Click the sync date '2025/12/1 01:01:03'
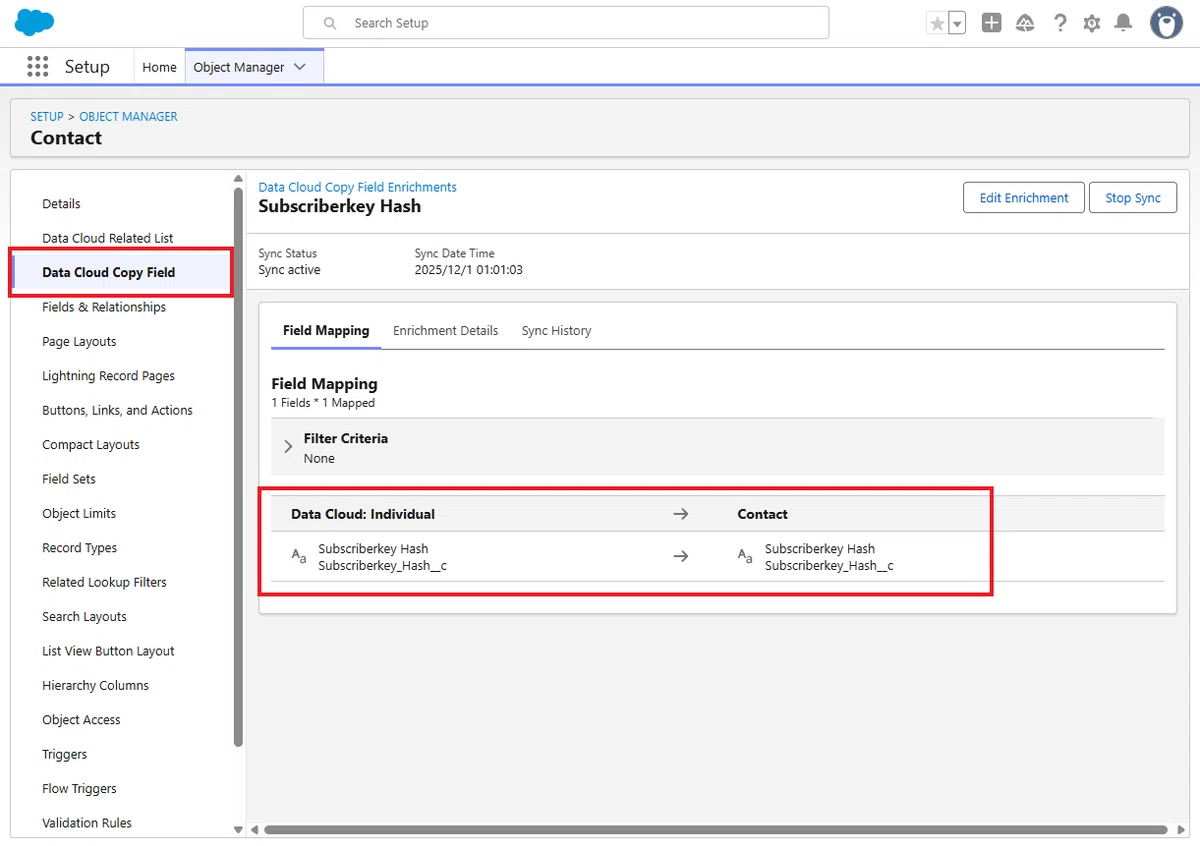 [469, 270]
